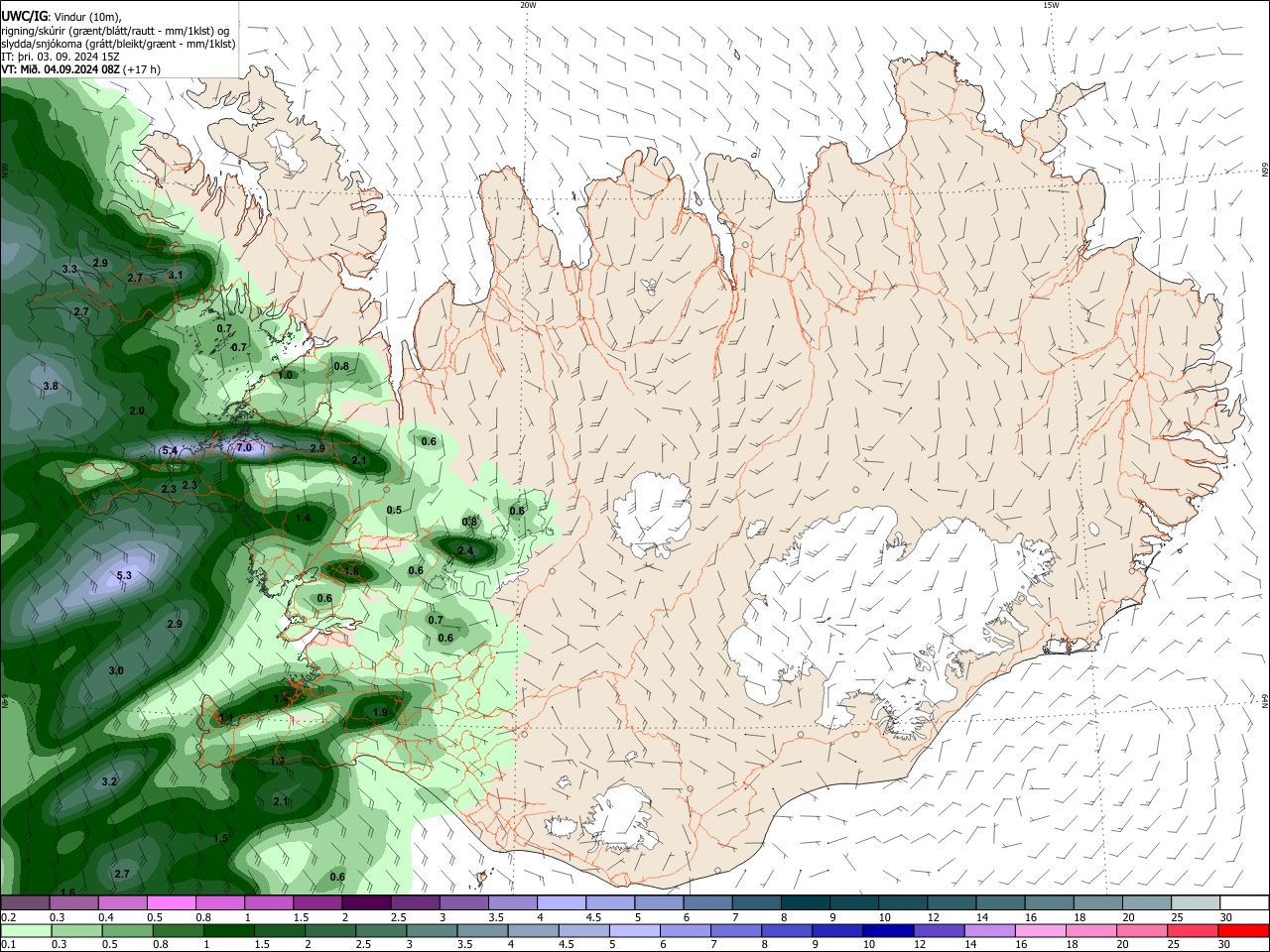Click the 5.4 precipitation value label
Screen dimensions: 1270x952
[170, 451]
